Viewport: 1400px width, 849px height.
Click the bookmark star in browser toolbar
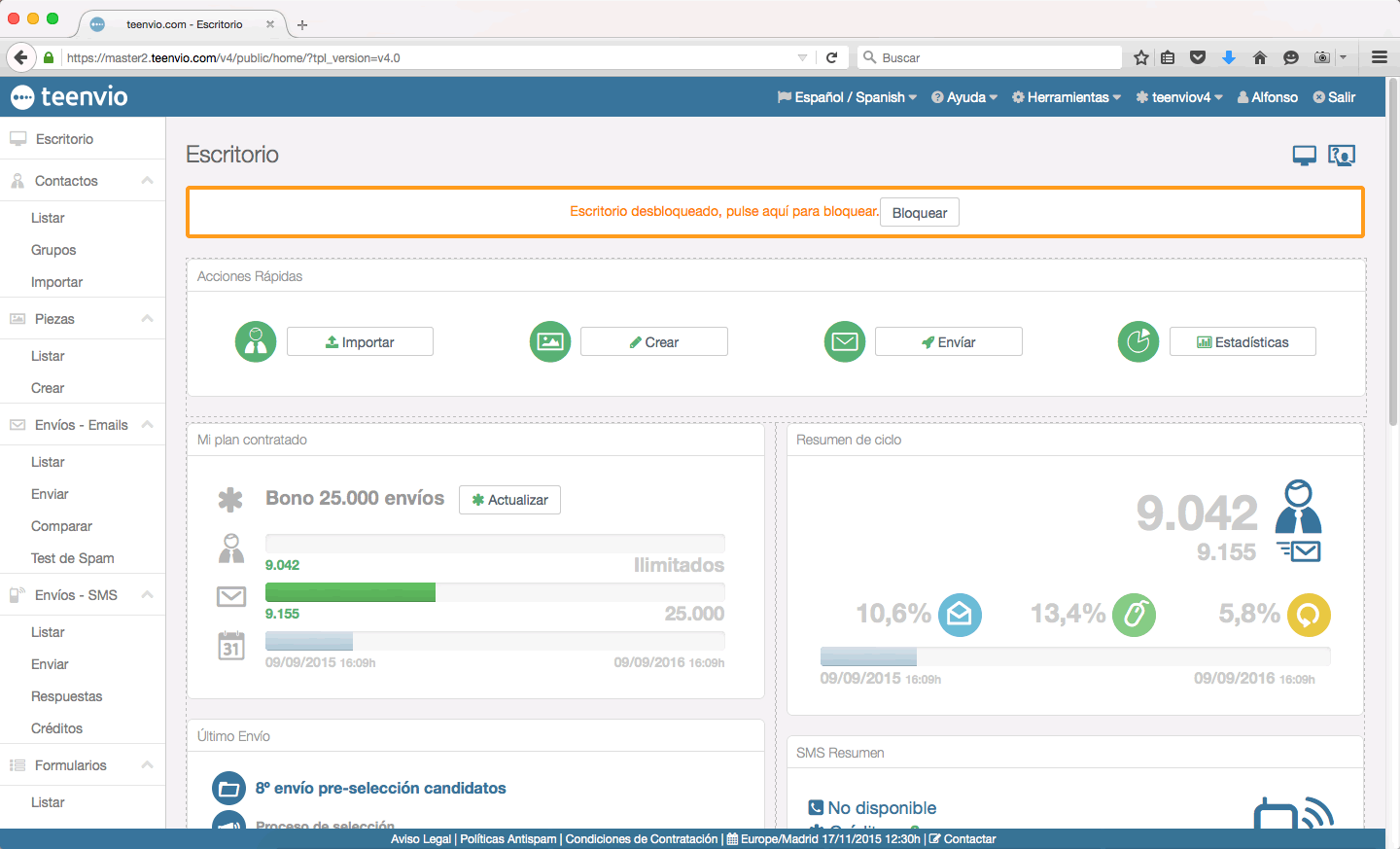pos(1141,57)
